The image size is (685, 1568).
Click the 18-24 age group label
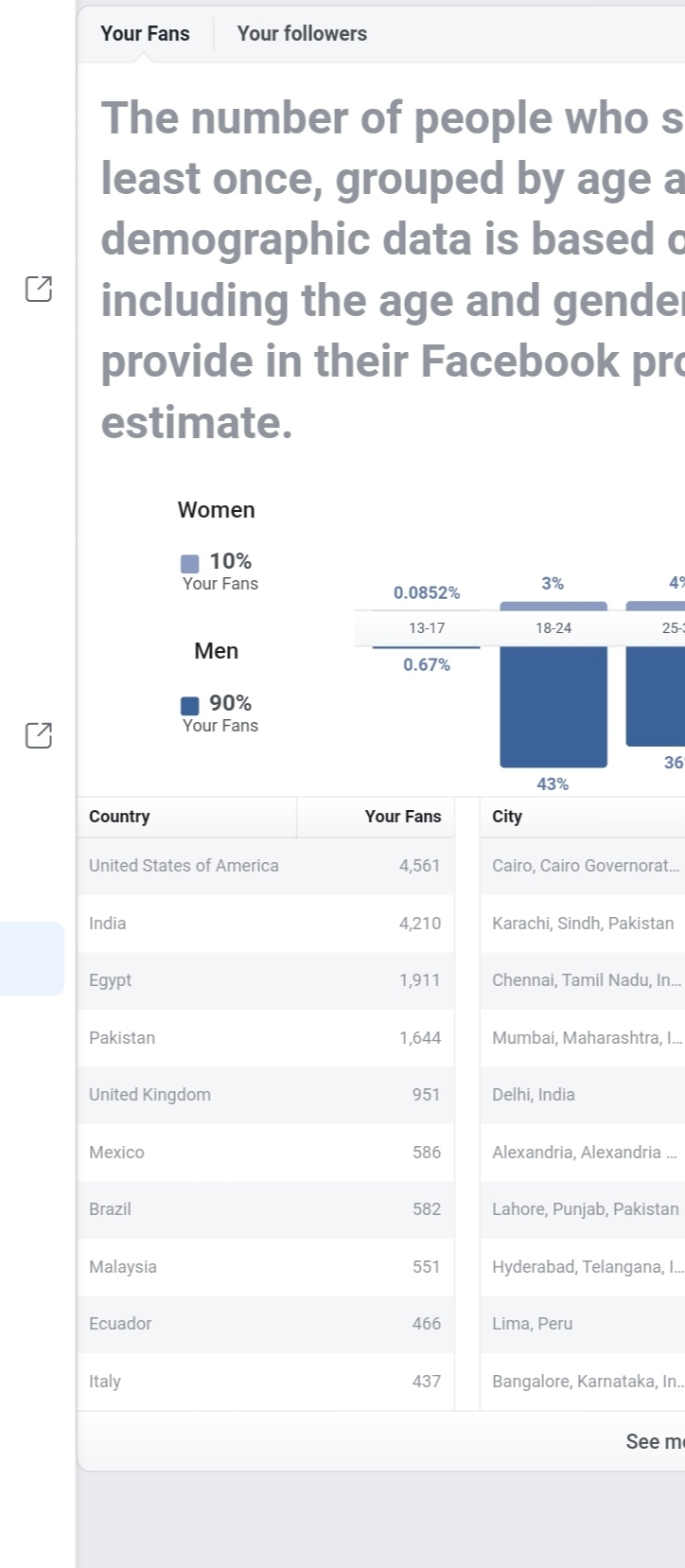[553, 628]
